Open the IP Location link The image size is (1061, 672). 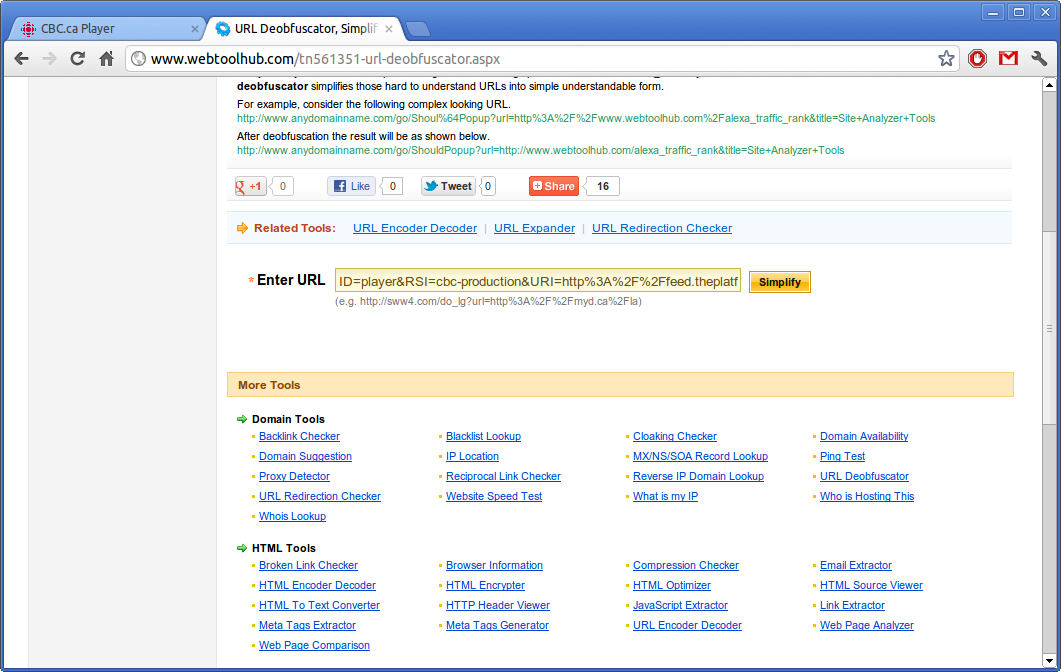click(472, 456)
